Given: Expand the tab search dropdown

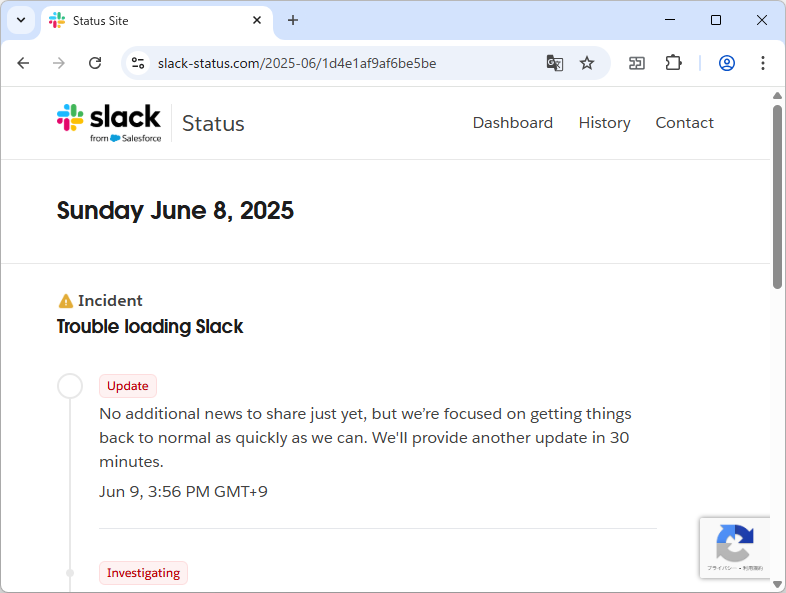Looking at the screenshot, I should point(20,20).
